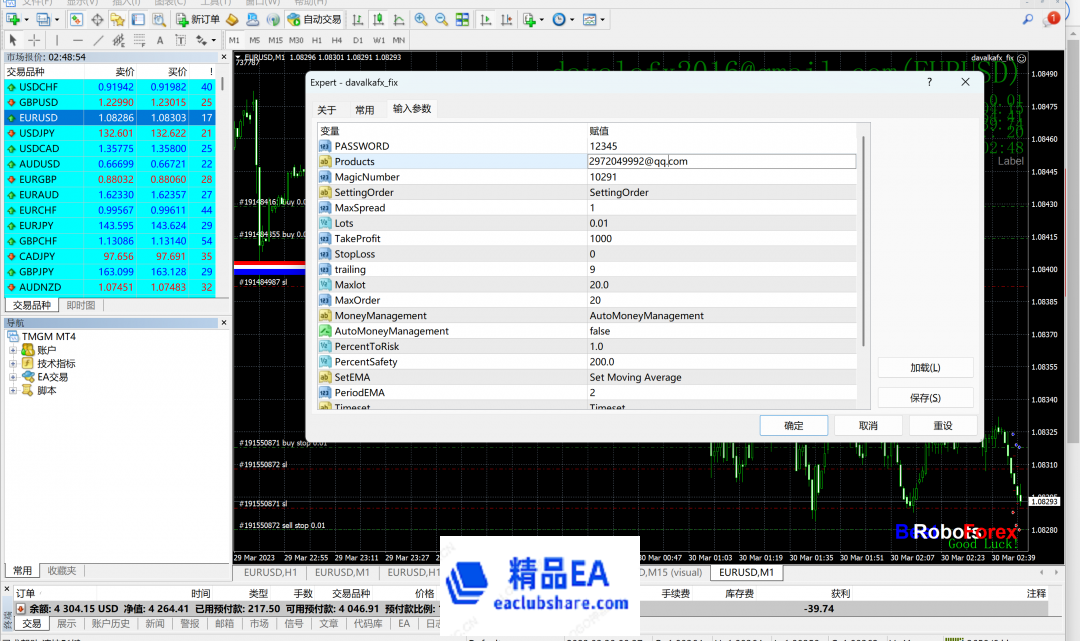The width and height of the screenshot is (1080, 641).
Task: Open the 账户历史 tab in terminal panel
Action: (110, 623)
